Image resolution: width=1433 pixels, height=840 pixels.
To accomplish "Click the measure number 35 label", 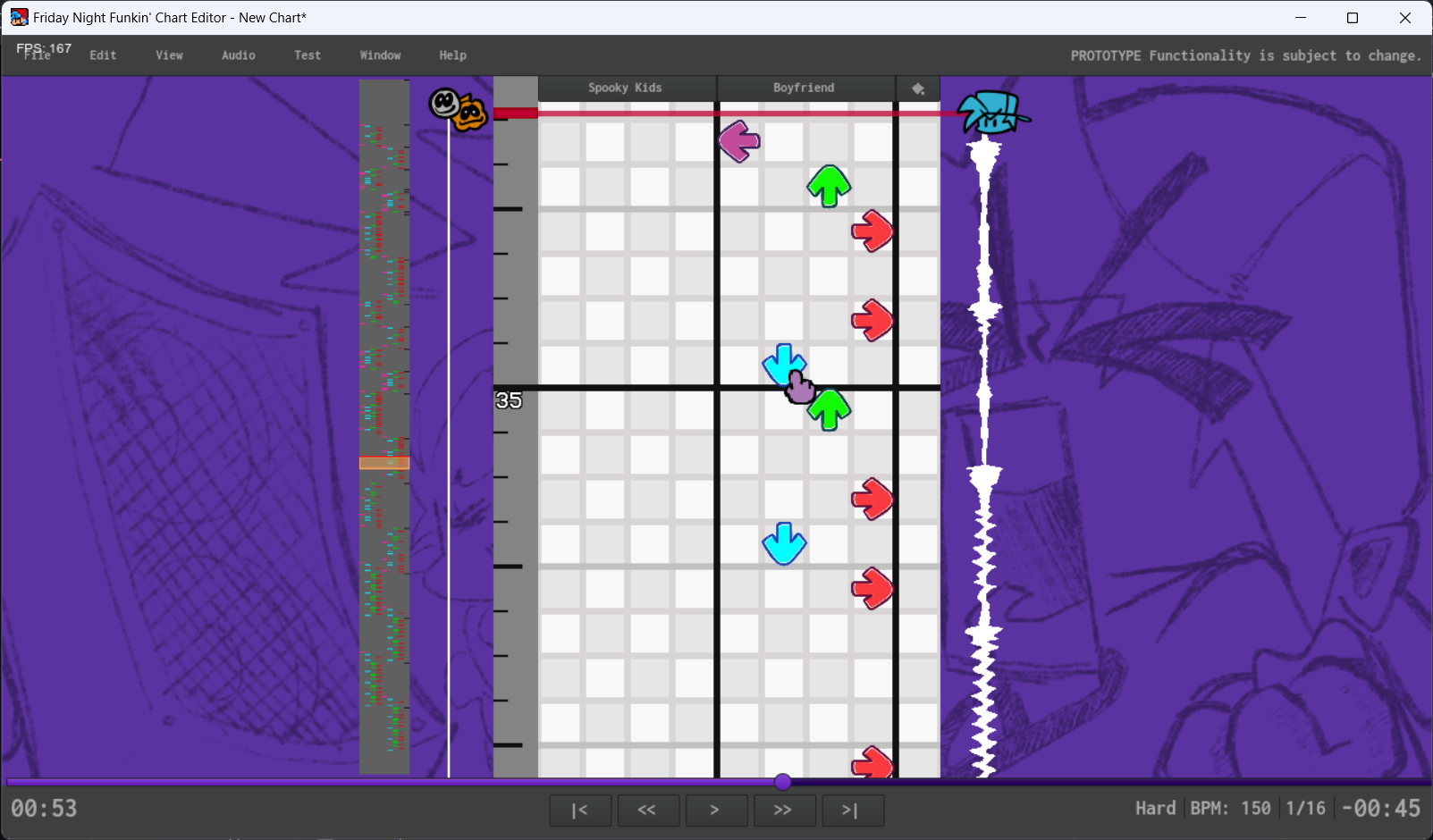I will click(x=509, y=400).
